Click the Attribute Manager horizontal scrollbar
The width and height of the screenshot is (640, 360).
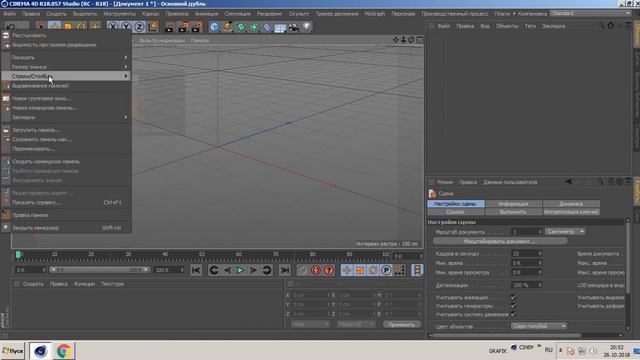(506, 336)
